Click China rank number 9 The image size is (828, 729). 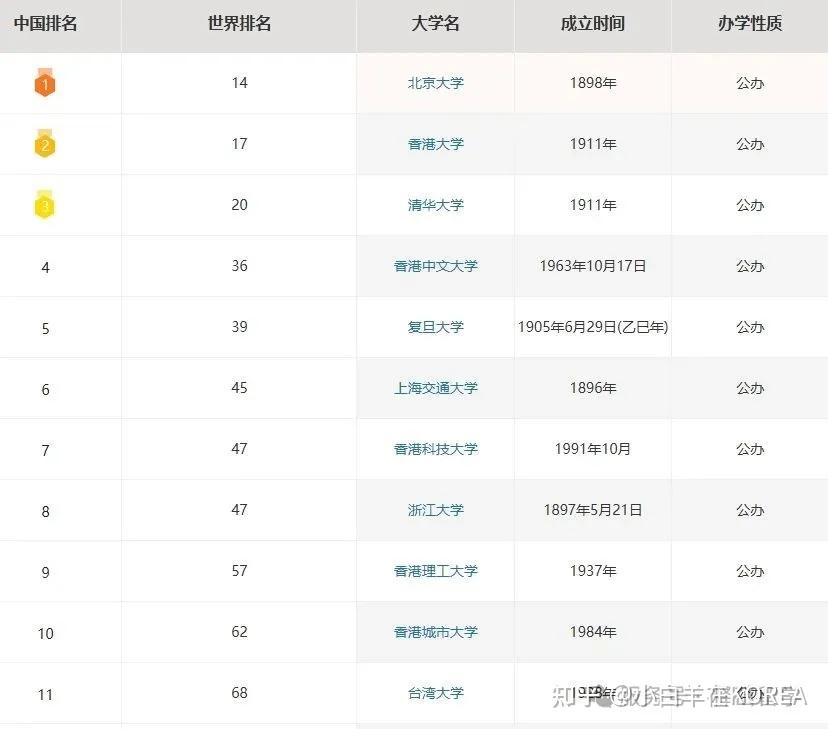[45, 573]
